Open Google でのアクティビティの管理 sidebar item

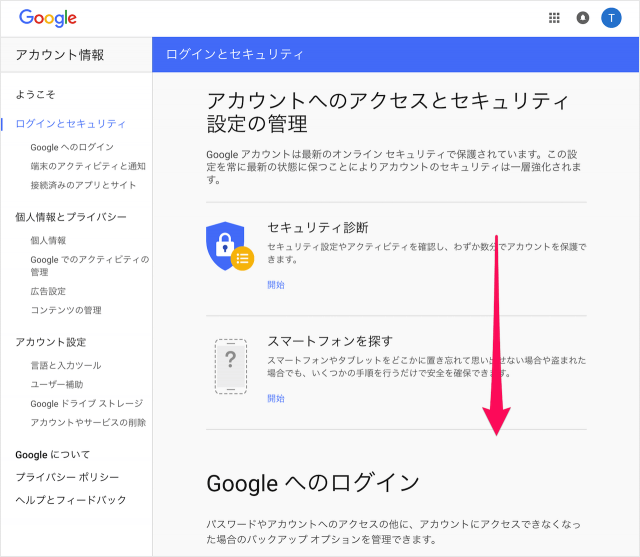[90, 266]
